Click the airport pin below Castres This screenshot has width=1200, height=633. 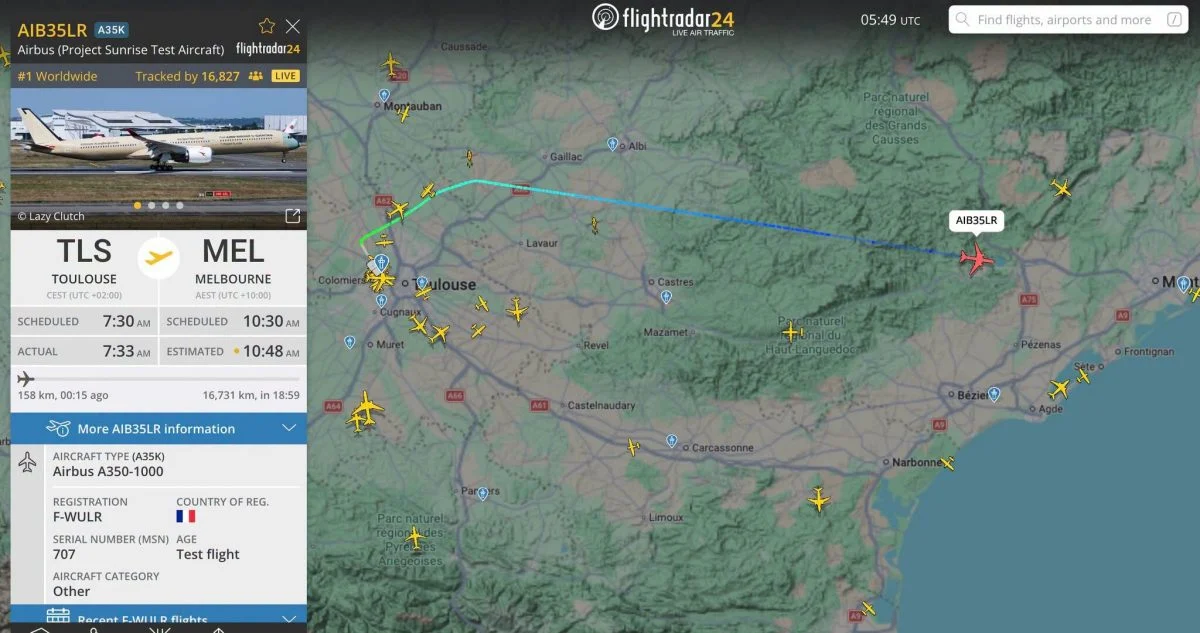click(666, 296)
